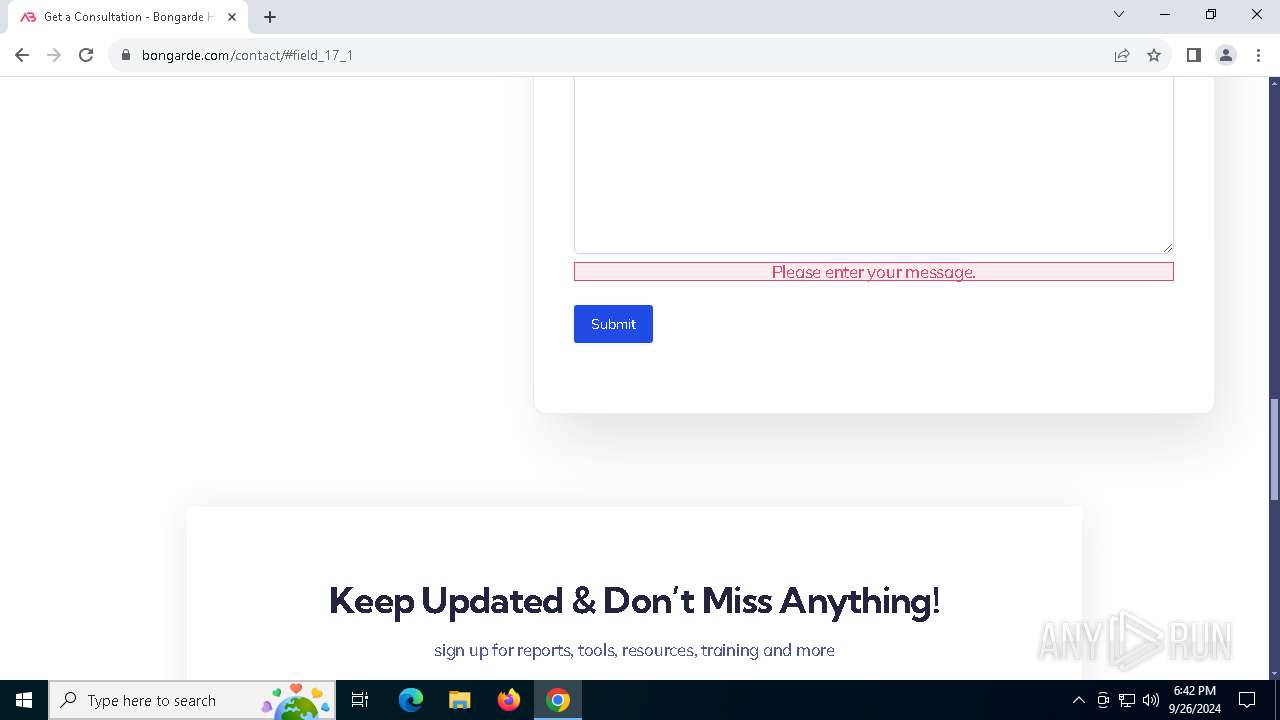Go back to the previous page
Image resolution: width=1280 pixels, height=720 pixels.
tap(22, 55)
